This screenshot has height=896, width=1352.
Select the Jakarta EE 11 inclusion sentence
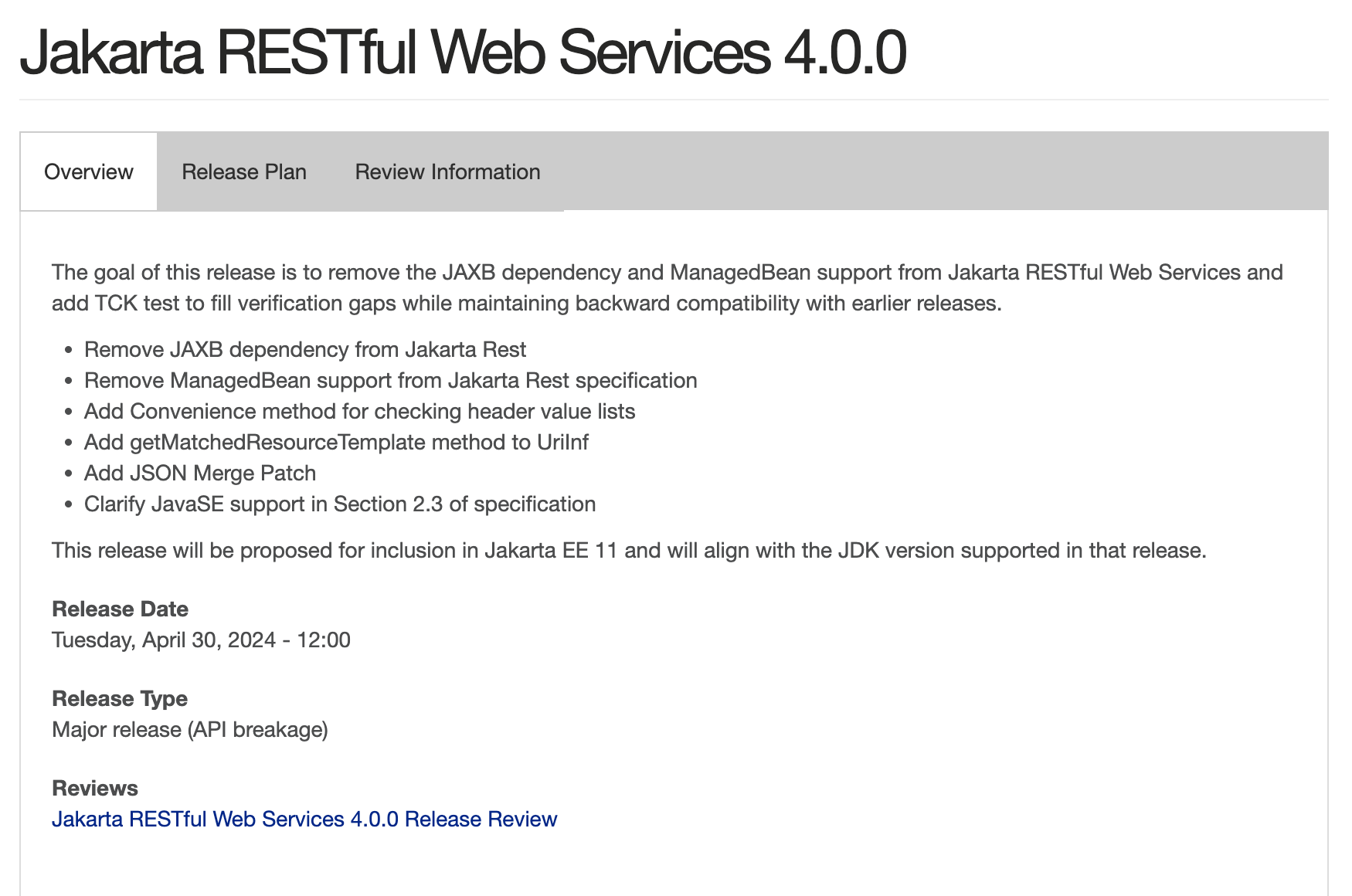tap(630, 550)
